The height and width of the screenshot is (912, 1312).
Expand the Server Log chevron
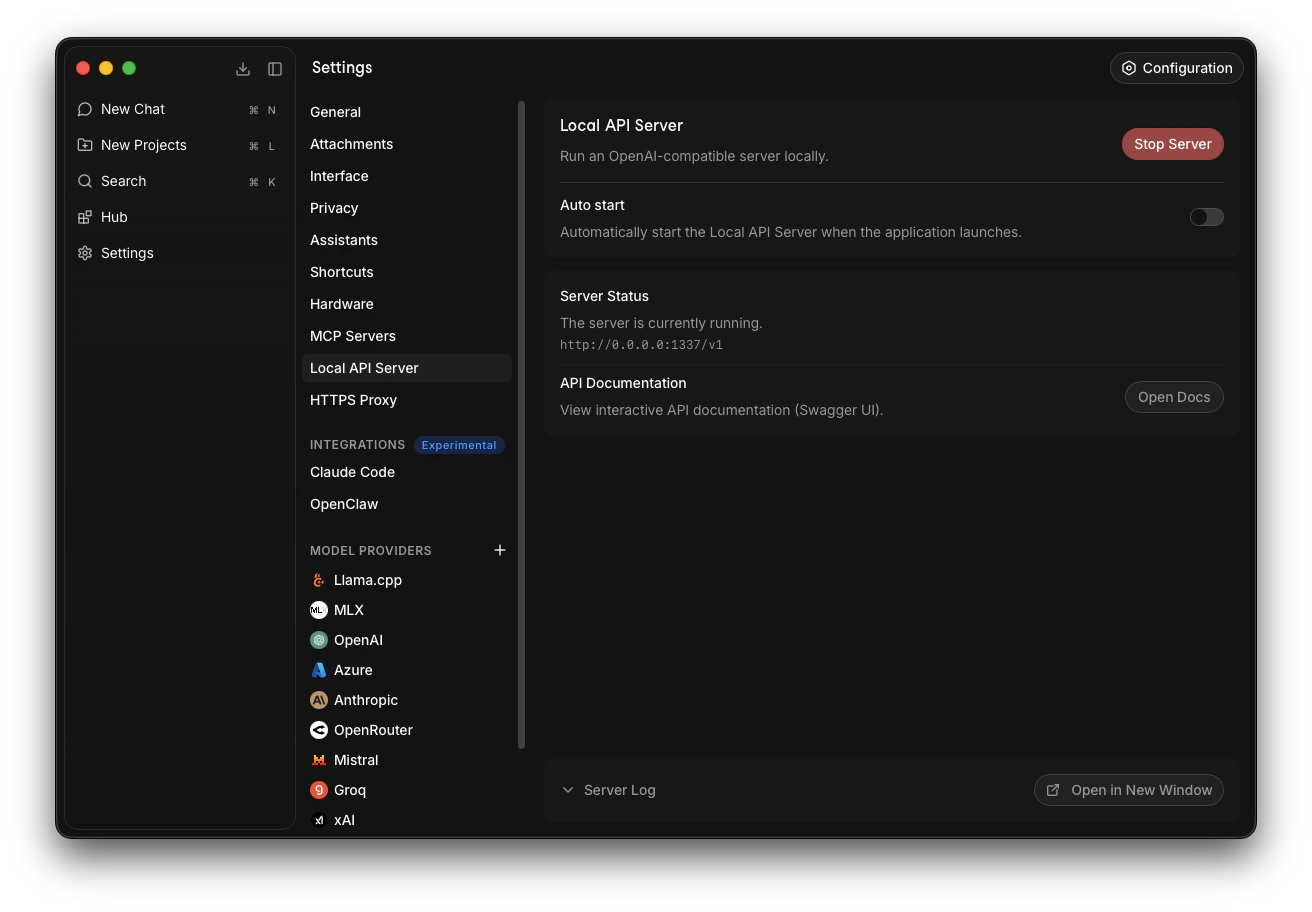(x=568, y=790)
